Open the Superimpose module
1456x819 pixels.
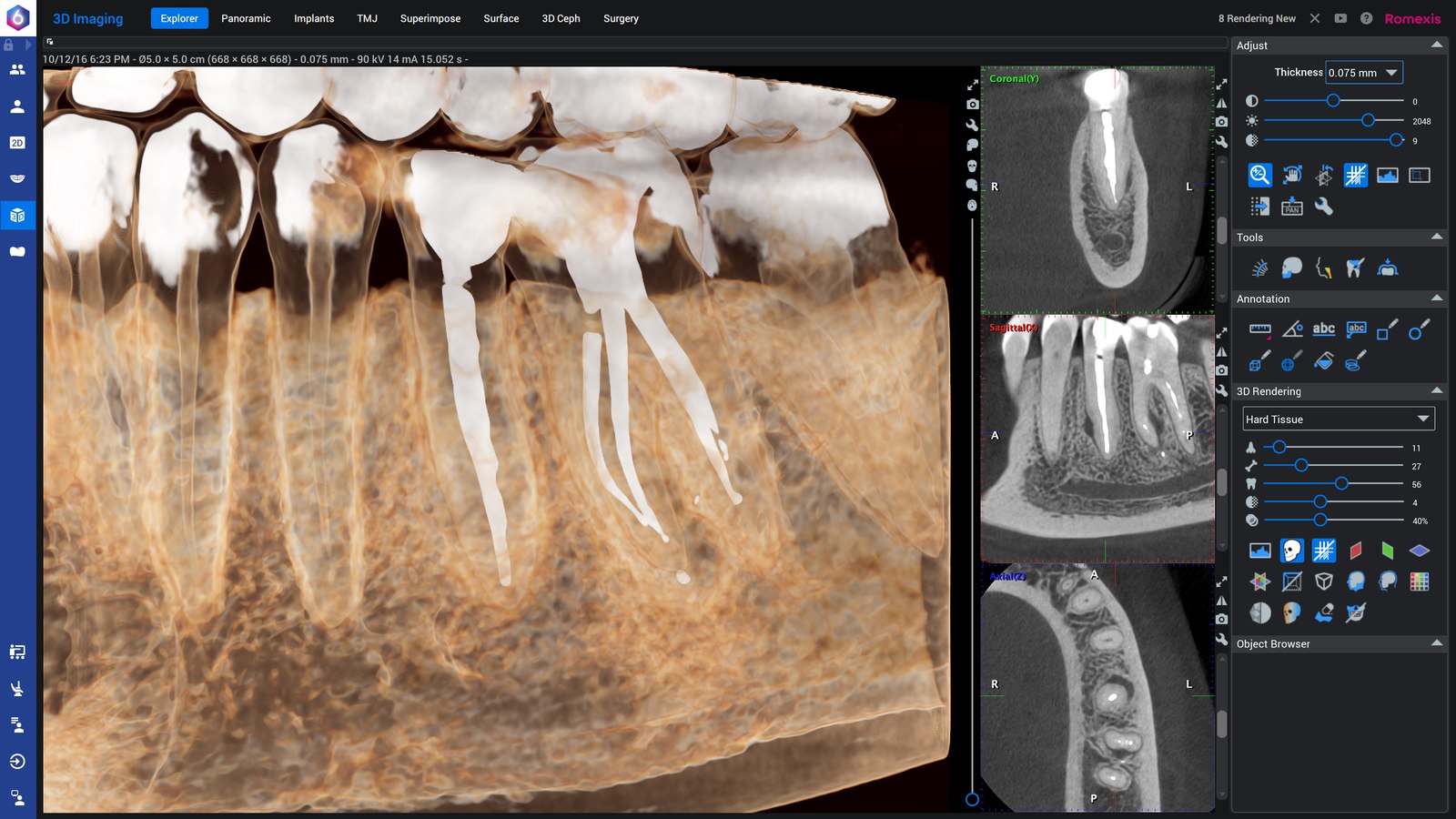[x=430, y=18]
